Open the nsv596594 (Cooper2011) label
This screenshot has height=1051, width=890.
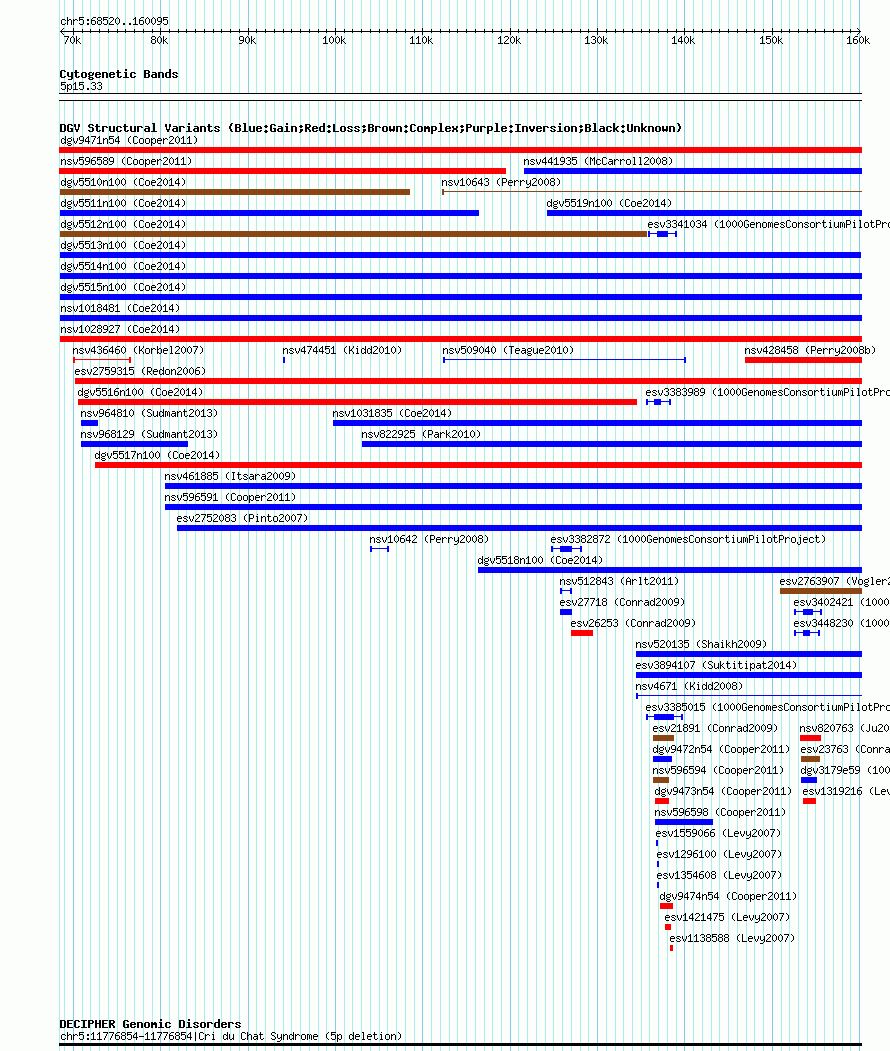718,769
